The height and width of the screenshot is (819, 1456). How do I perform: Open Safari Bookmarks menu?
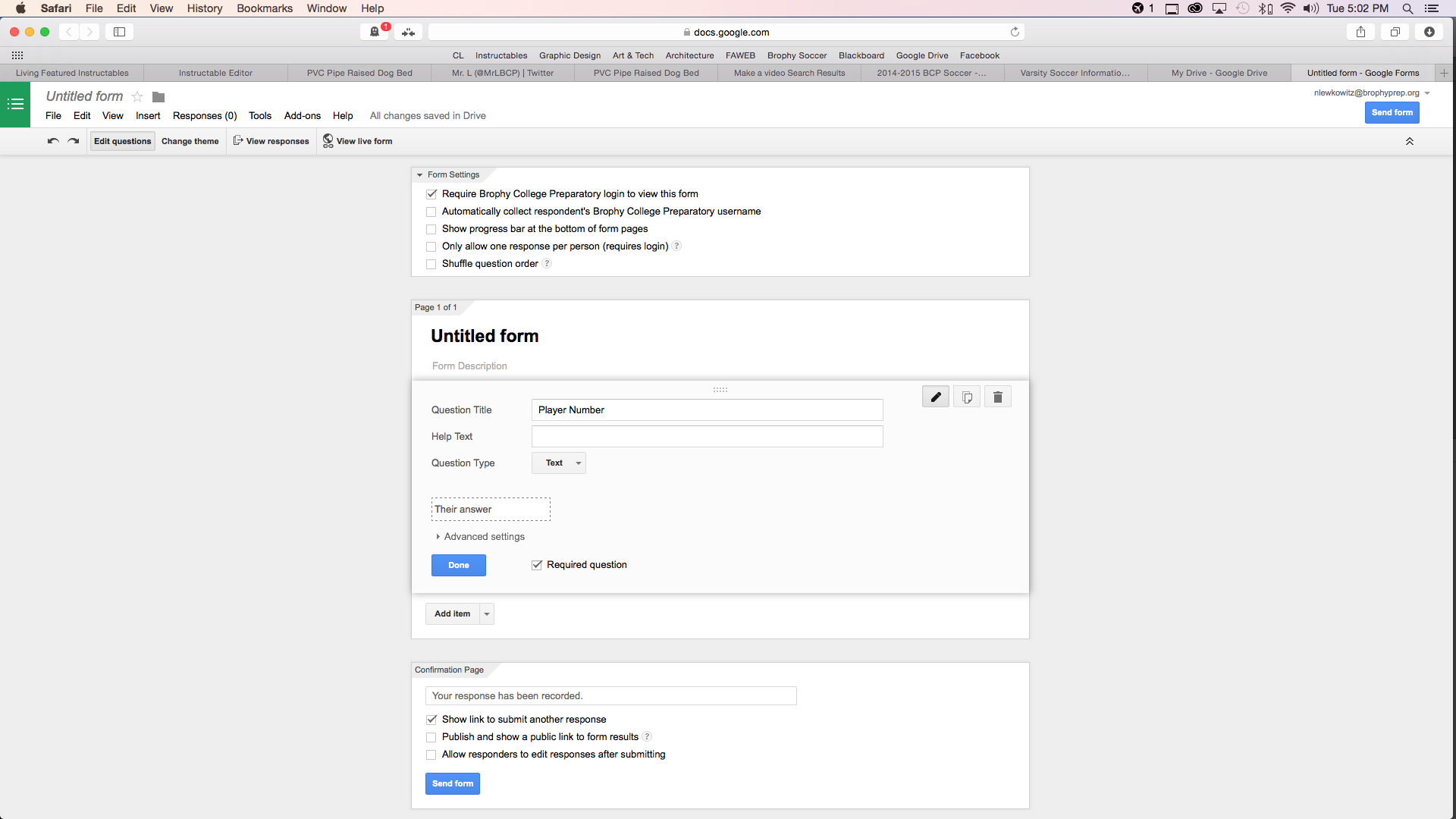[x=265, y=8]
